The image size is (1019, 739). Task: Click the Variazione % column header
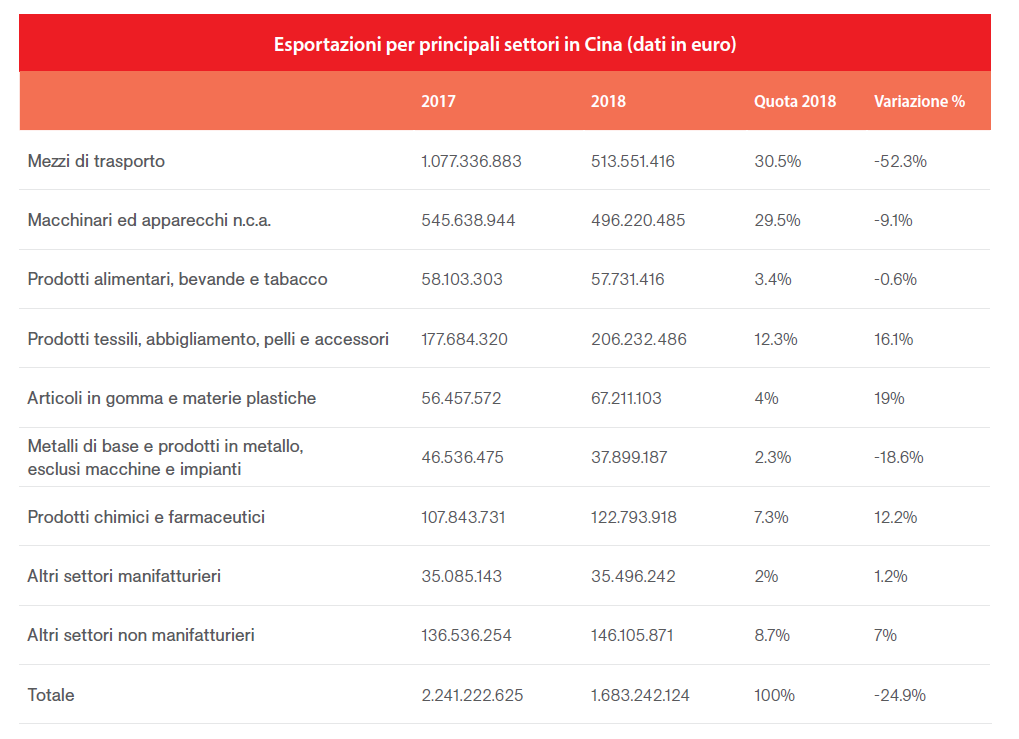pyautogui.click(x=919, y=101)
